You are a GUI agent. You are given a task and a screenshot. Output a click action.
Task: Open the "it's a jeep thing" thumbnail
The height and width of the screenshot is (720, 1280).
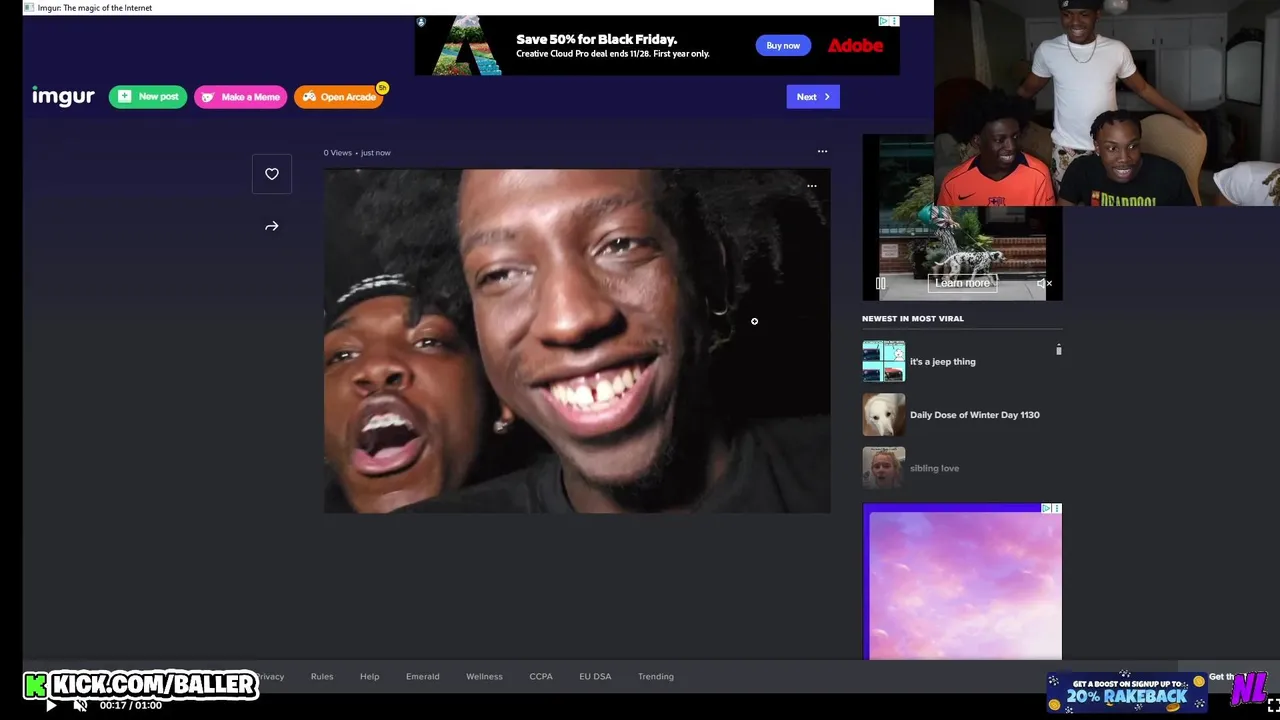(884, 361)
